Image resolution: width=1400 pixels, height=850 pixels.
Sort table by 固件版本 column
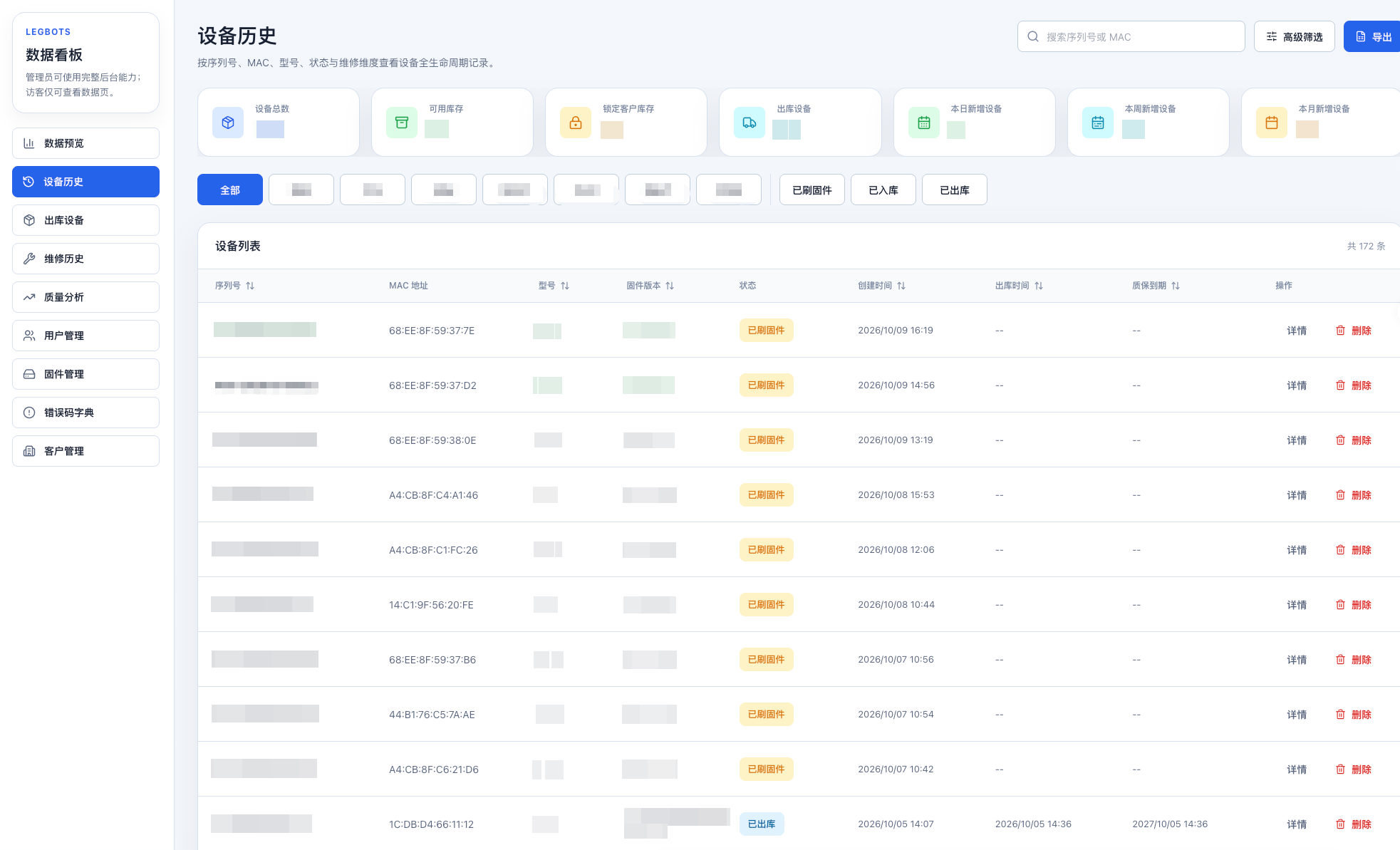tap(670, 286)
